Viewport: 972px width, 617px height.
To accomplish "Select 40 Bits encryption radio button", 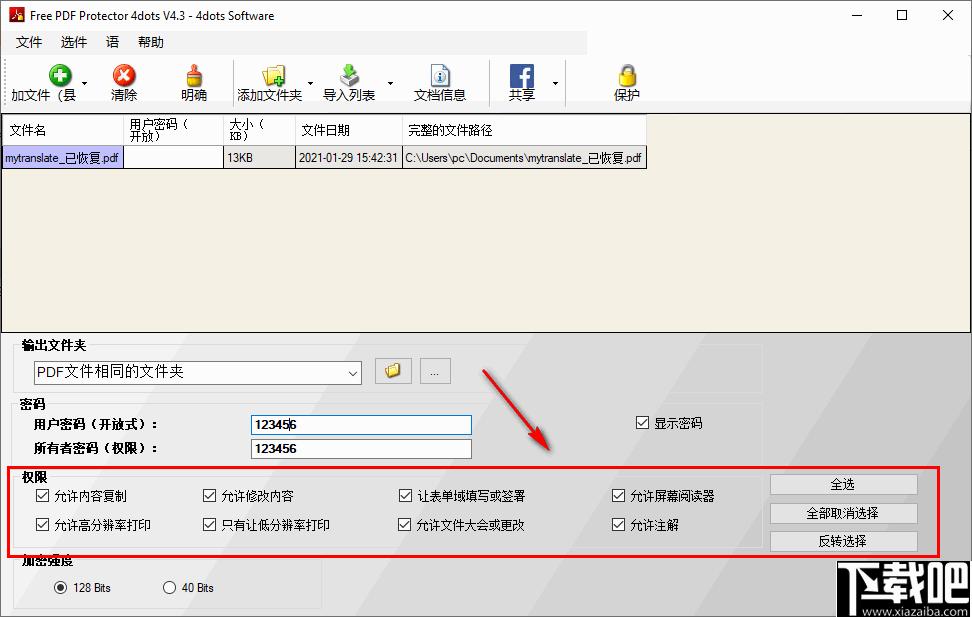I will [169, 587].
